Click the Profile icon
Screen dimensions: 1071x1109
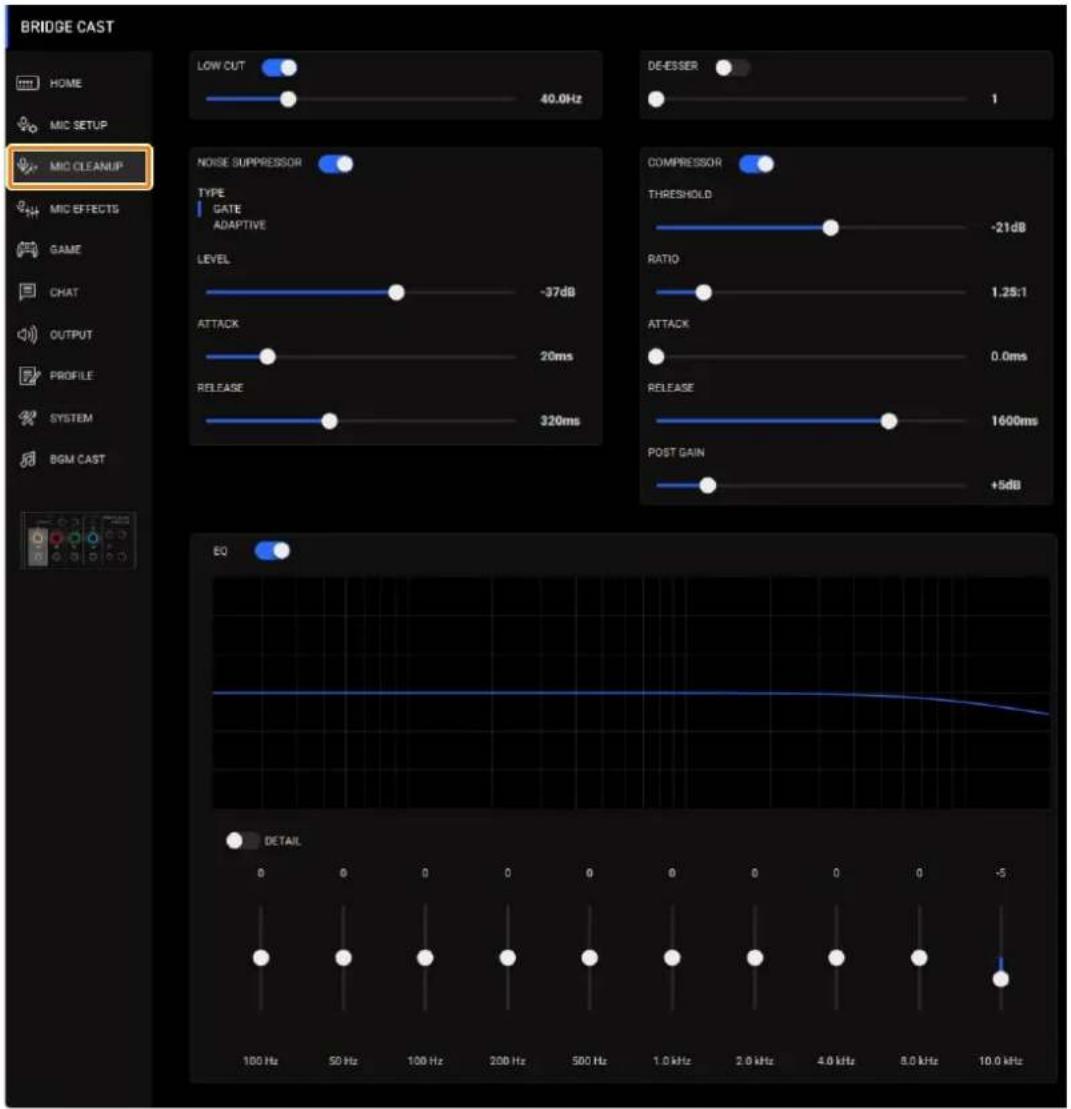pyautogui.click(x=29, y=376)
